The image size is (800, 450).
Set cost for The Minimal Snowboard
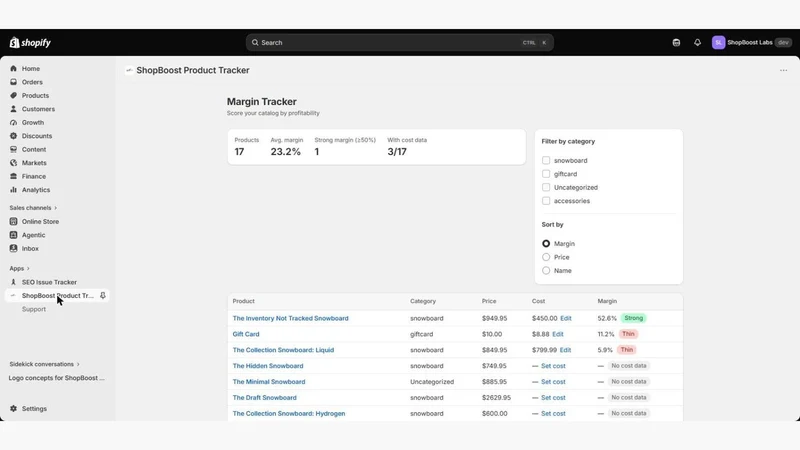pyautogui.click(x=553, y=382)
